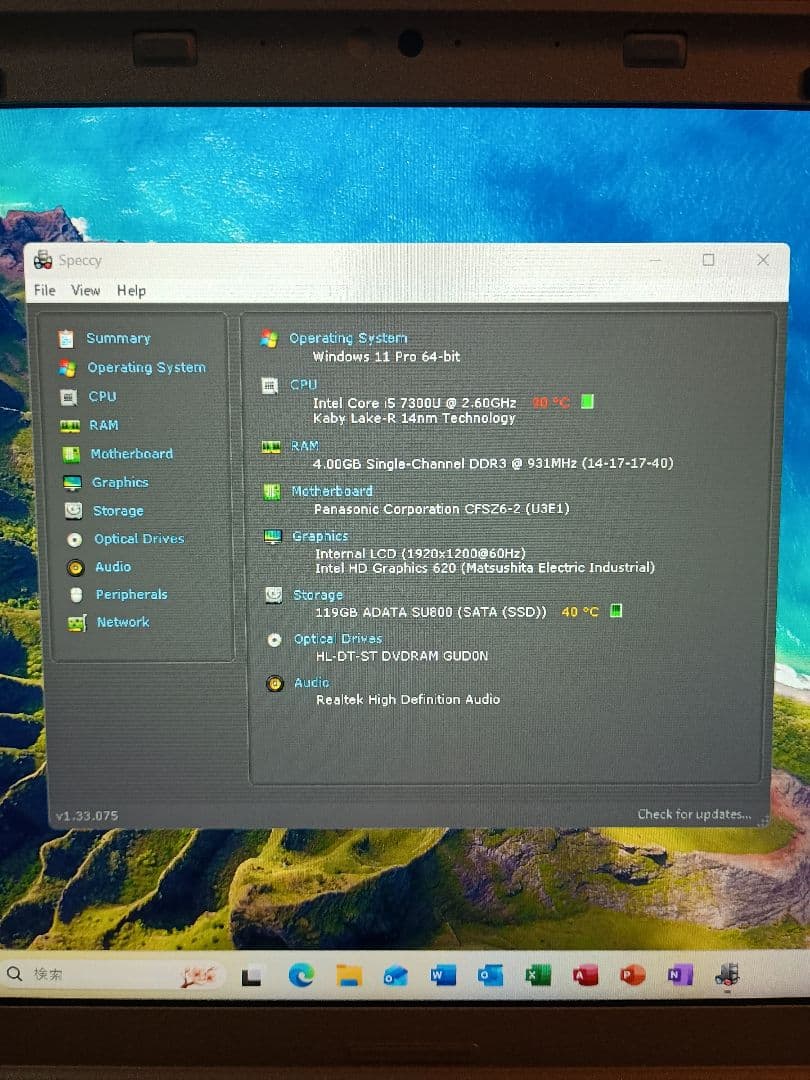The image size is (810, 1080).
Task: Click the 40 °C storage temperature value
Action: click(580, 612)
